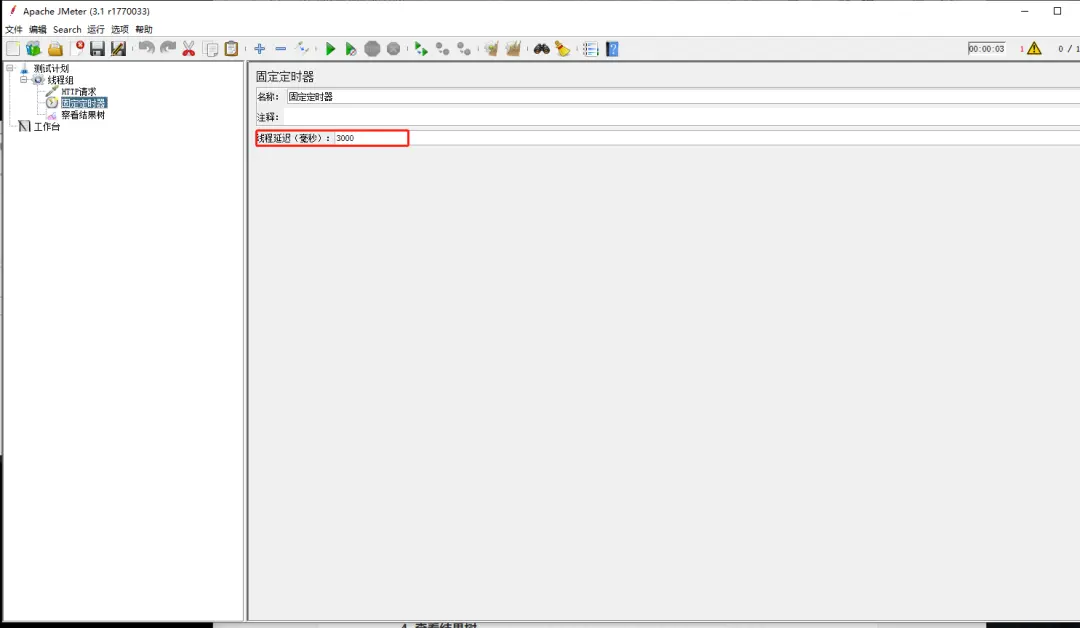
Task: Start the test with the green play icon
Action: pos(331,49)
